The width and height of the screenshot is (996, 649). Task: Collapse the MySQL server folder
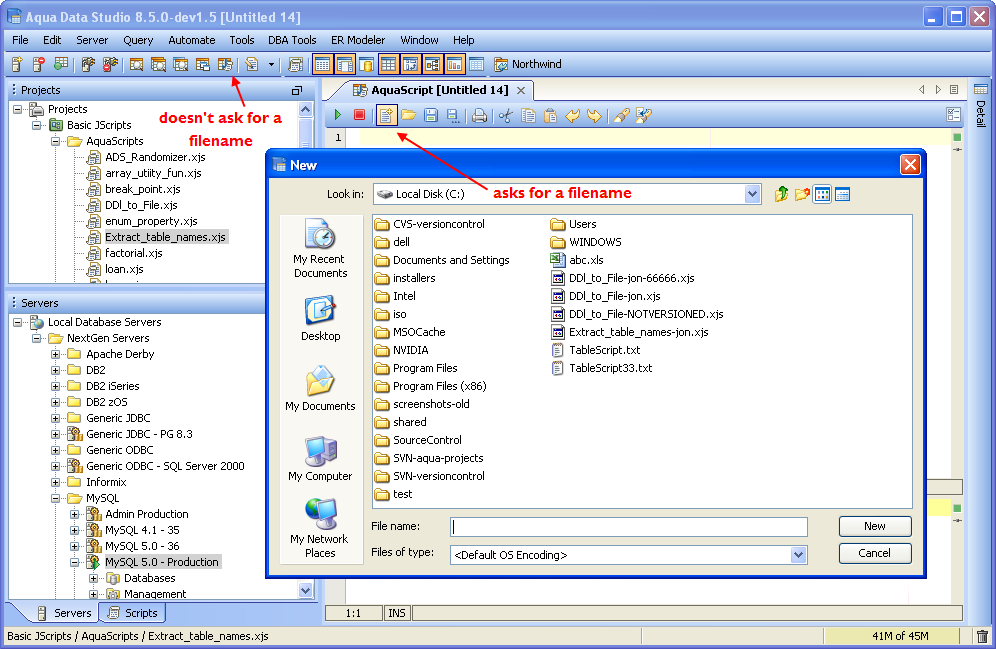click(56, 498)
